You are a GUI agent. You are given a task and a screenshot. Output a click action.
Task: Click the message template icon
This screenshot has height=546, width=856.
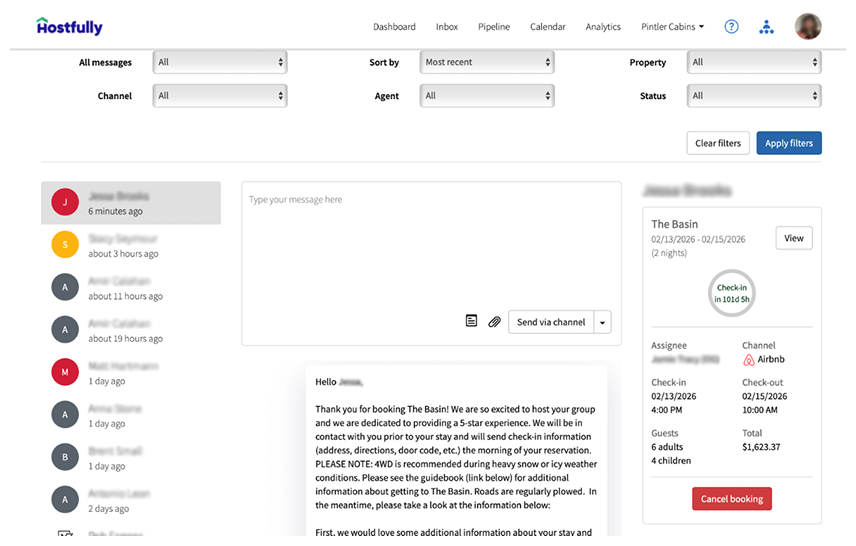click(x=472, y=321)
